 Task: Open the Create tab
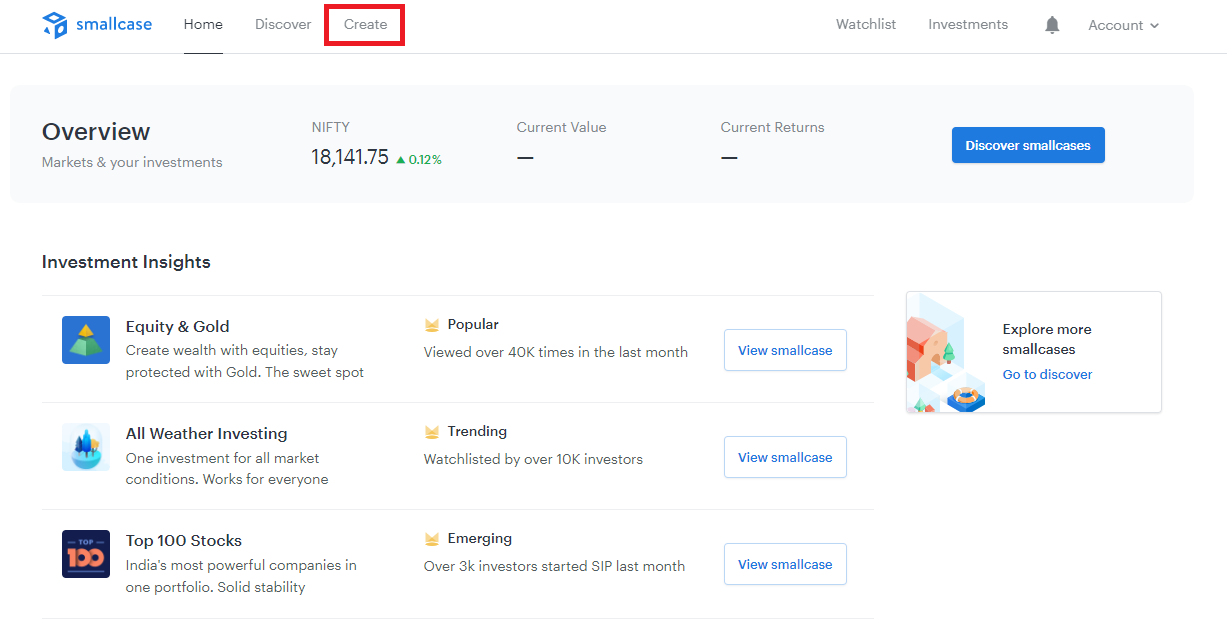point(365,24)
